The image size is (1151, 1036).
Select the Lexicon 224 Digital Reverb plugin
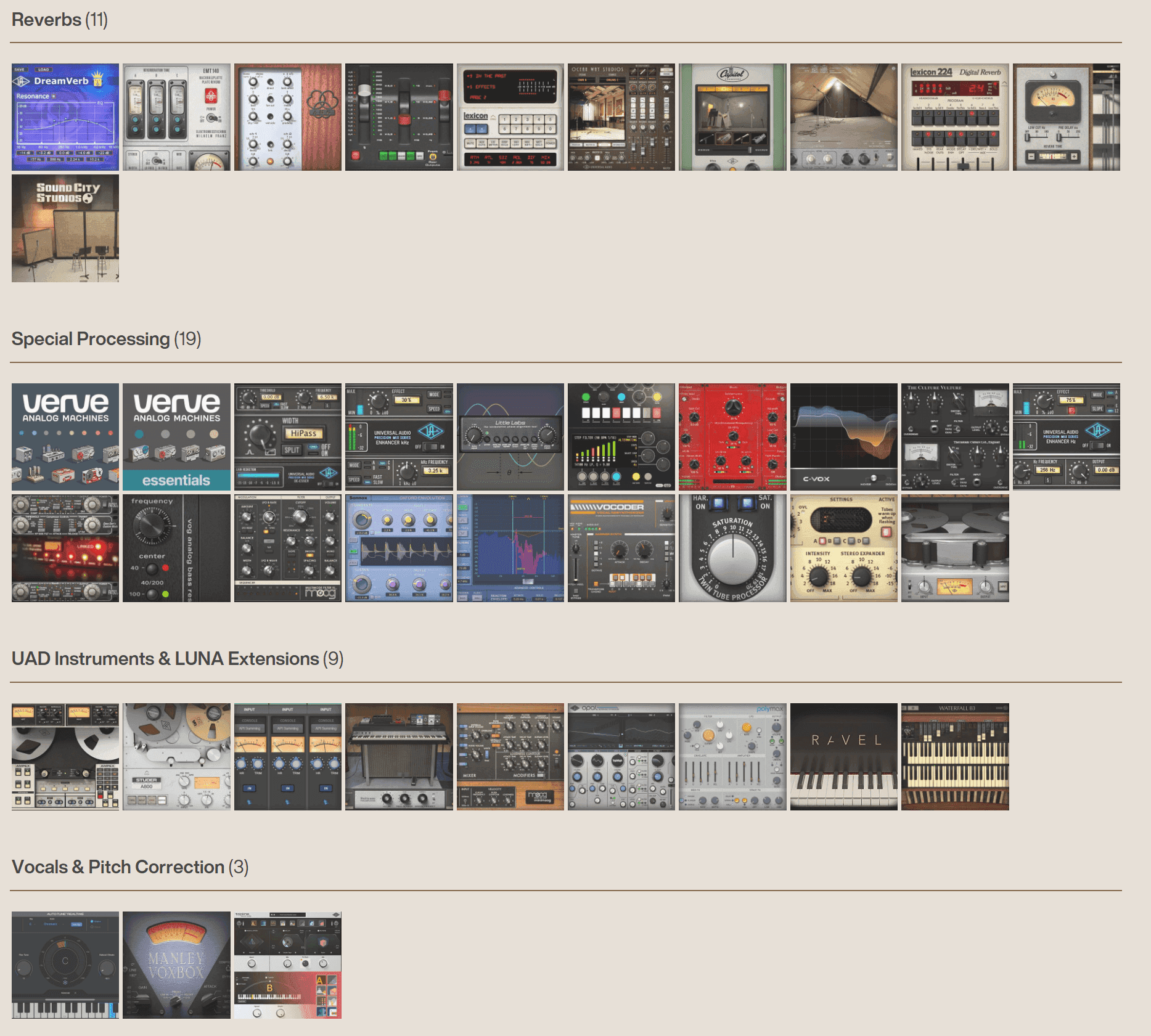pyautogui.click(x=955, y=117)
